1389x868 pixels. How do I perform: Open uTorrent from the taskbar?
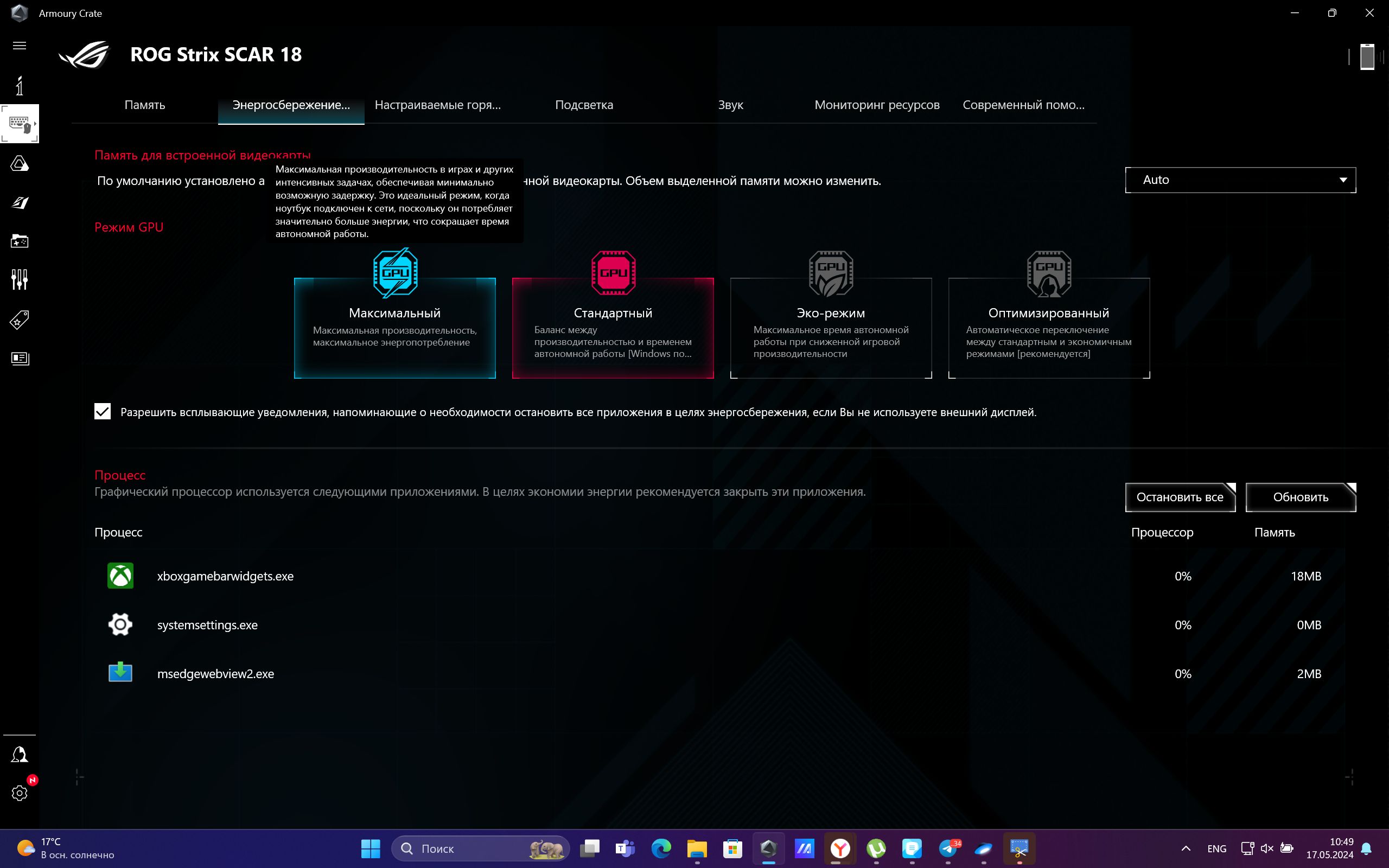[876, 848]
